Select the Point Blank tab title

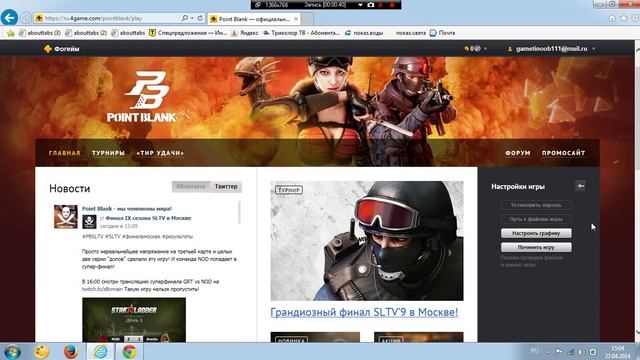tap(254, 19)
